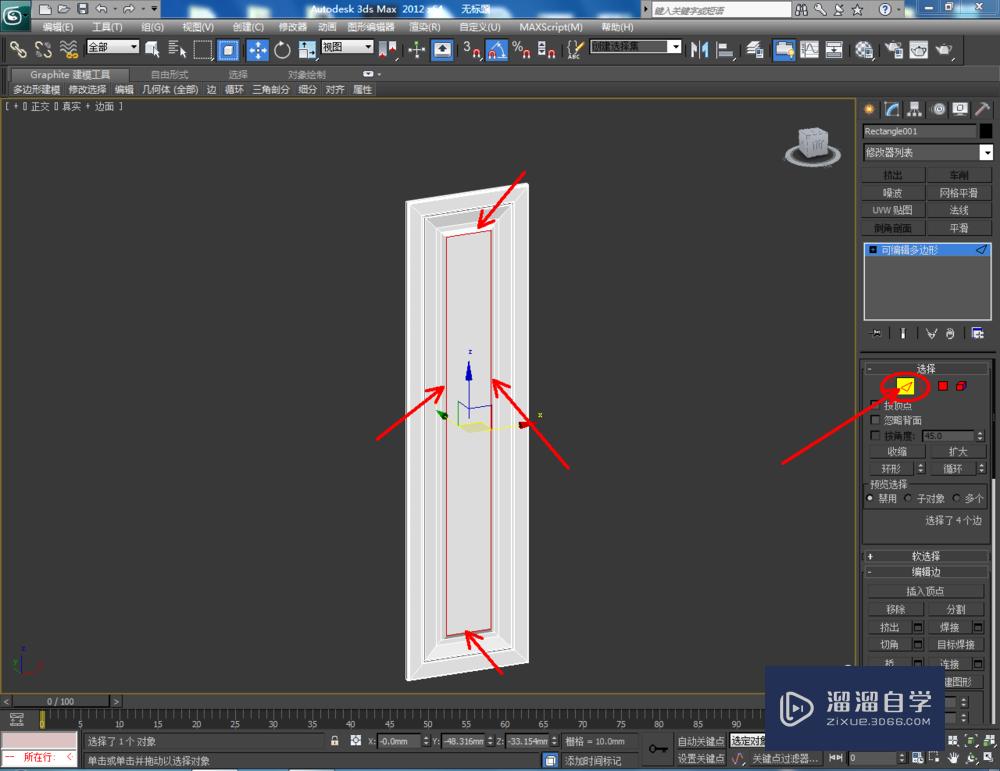Open the Material Editor icon

click(864, 49)
